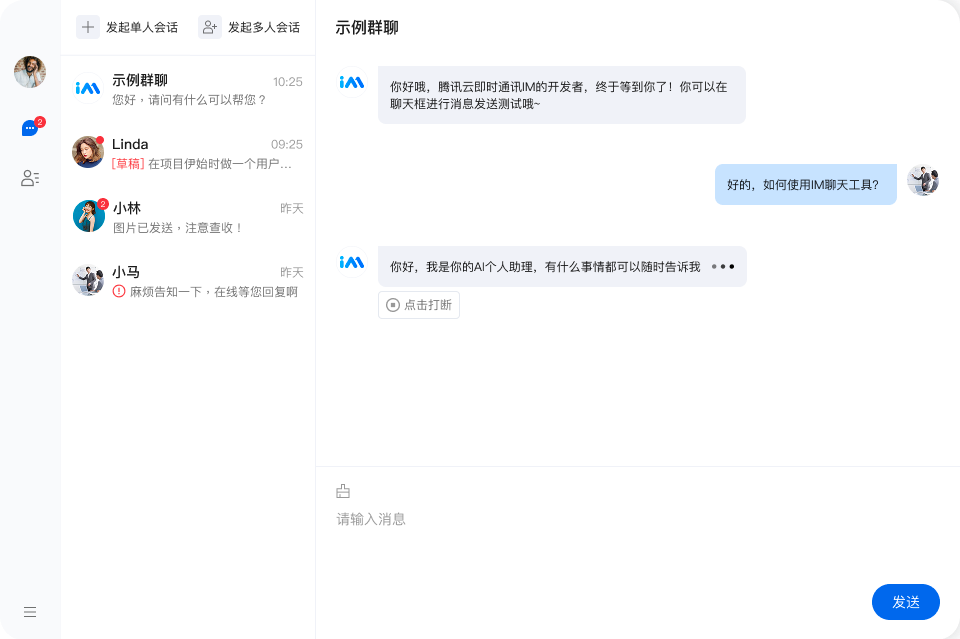The height and width of the screenshot is (639, 960).
Task: Select the 示例群聊 conversation
Action: pos(188,89)
